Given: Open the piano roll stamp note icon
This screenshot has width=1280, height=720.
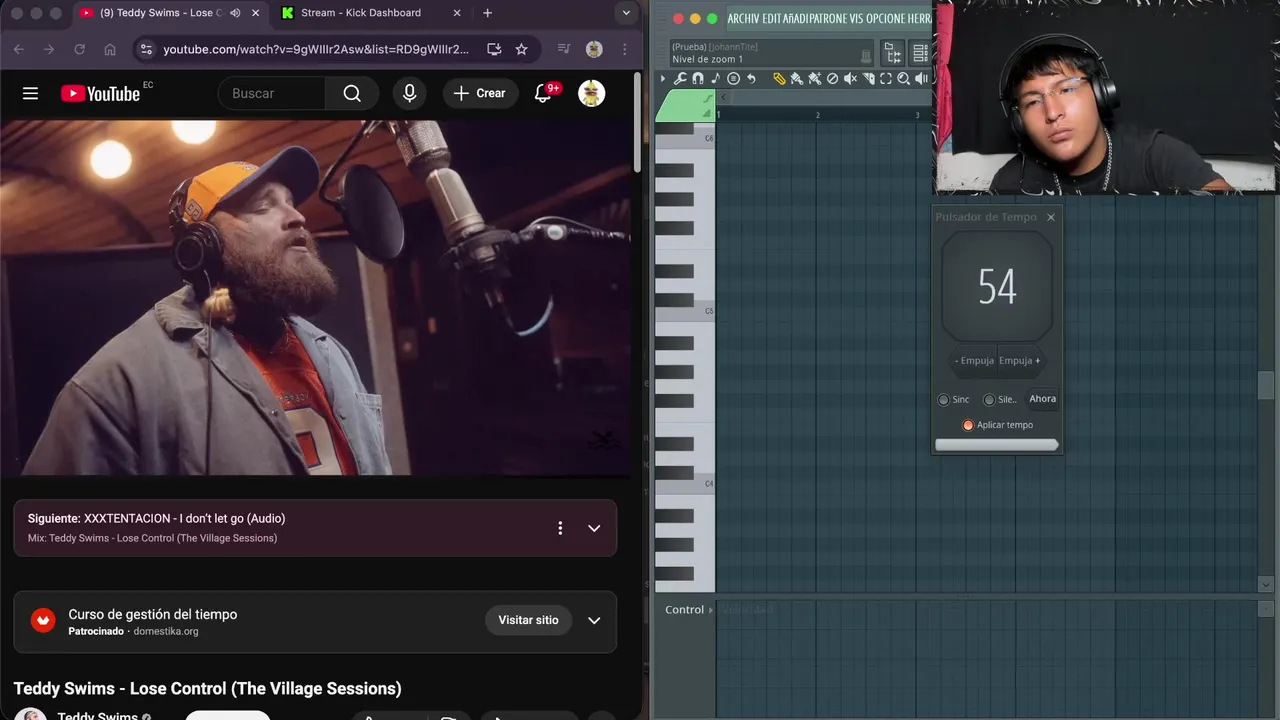Looking at the screenshot, I should click(716, 78).
